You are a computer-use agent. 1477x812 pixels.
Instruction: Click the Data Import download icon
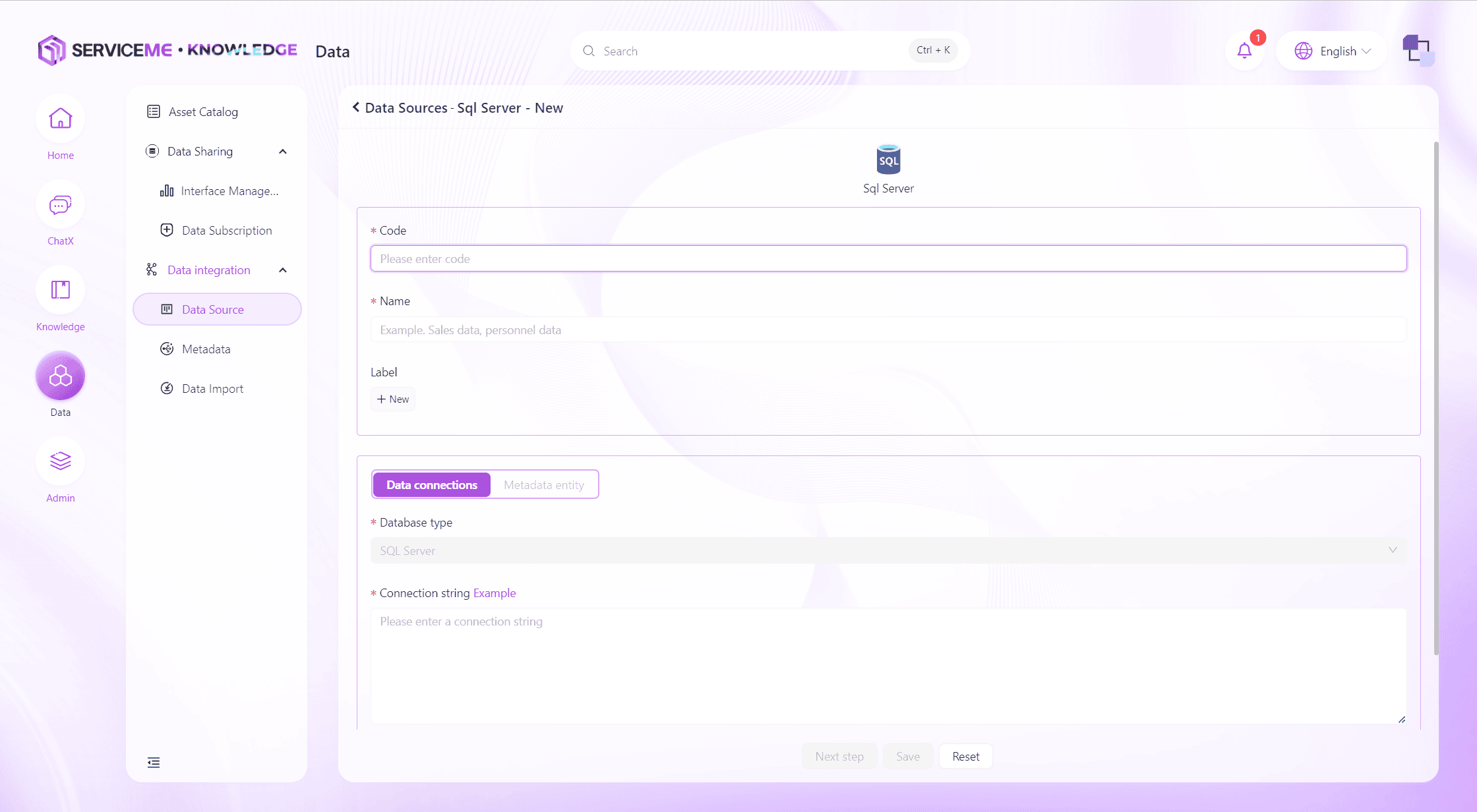167,388
